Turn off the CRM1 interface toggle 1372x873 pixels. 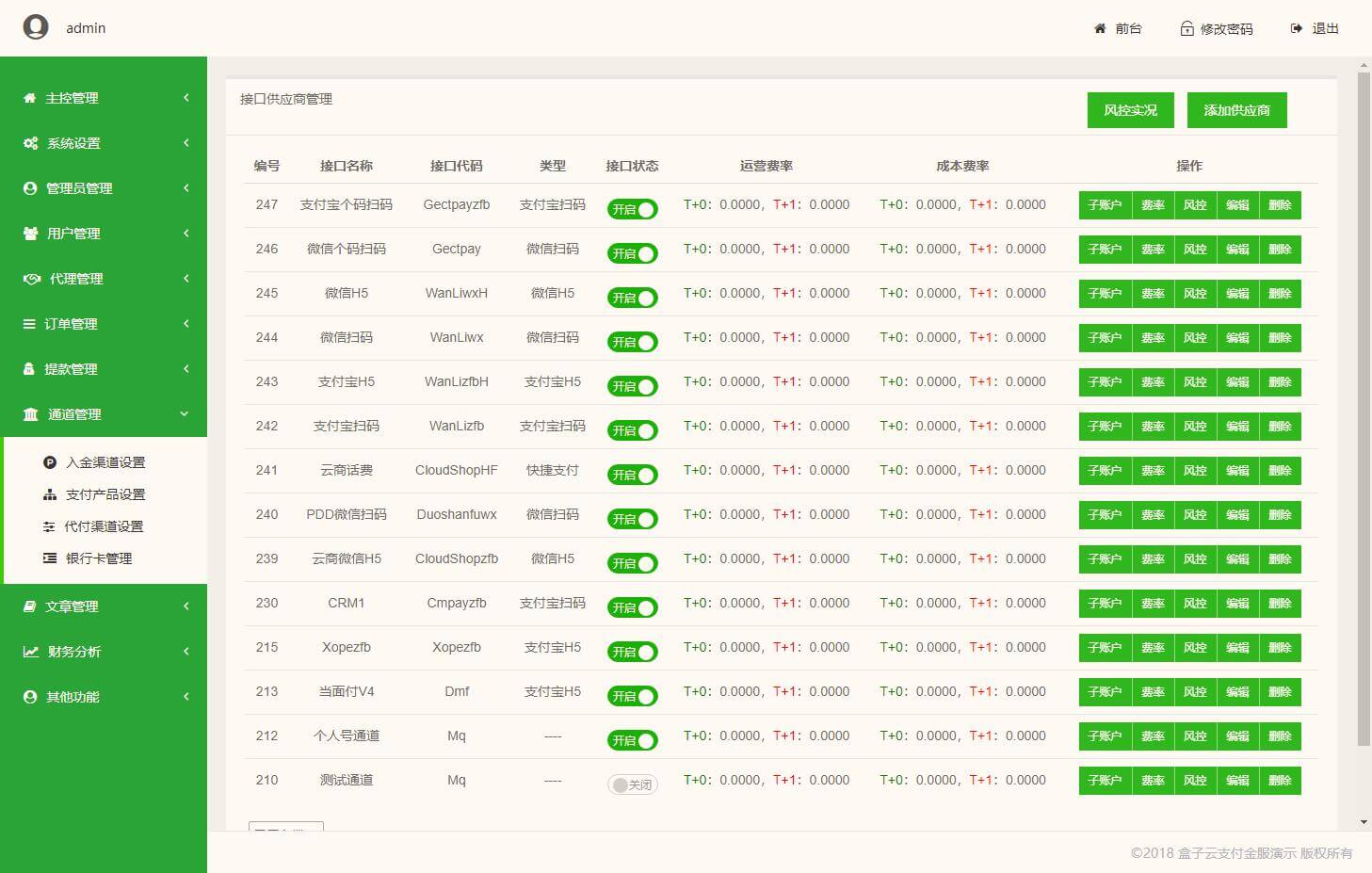coord(632,607)
